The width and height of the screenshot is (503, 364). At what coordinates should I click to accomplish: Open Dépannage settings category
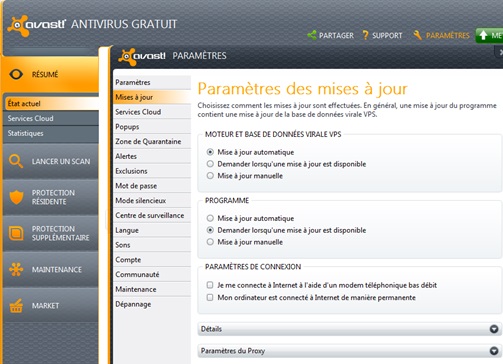coord(152,304)
